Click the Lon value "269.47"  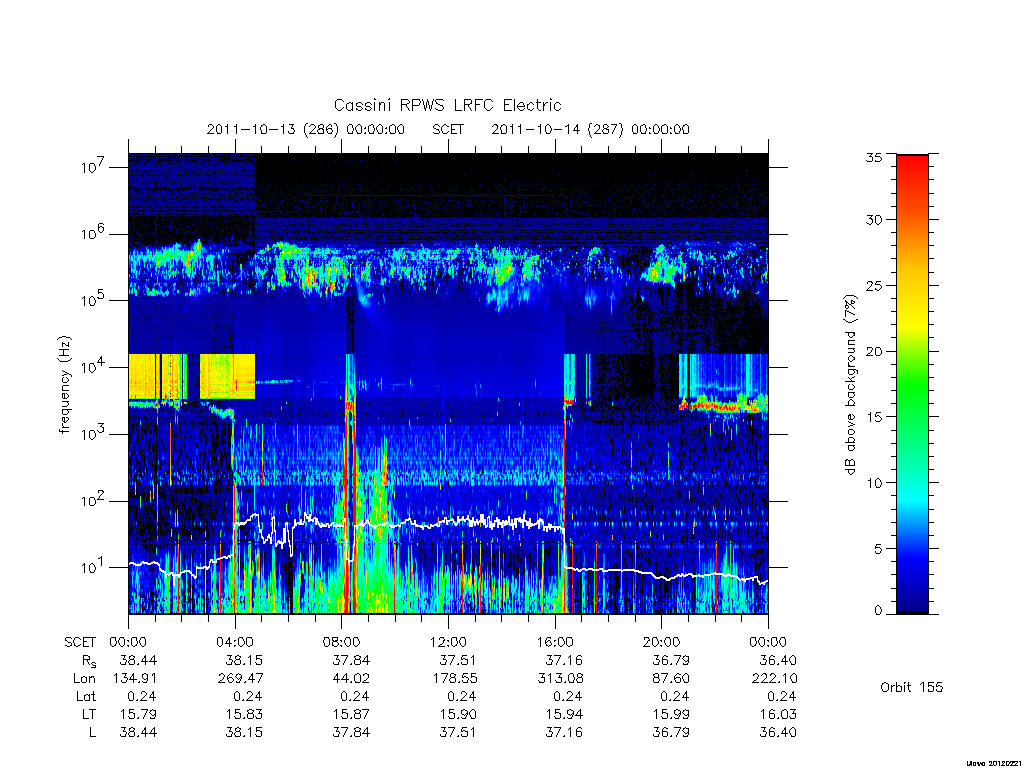[x=241, y=679]
